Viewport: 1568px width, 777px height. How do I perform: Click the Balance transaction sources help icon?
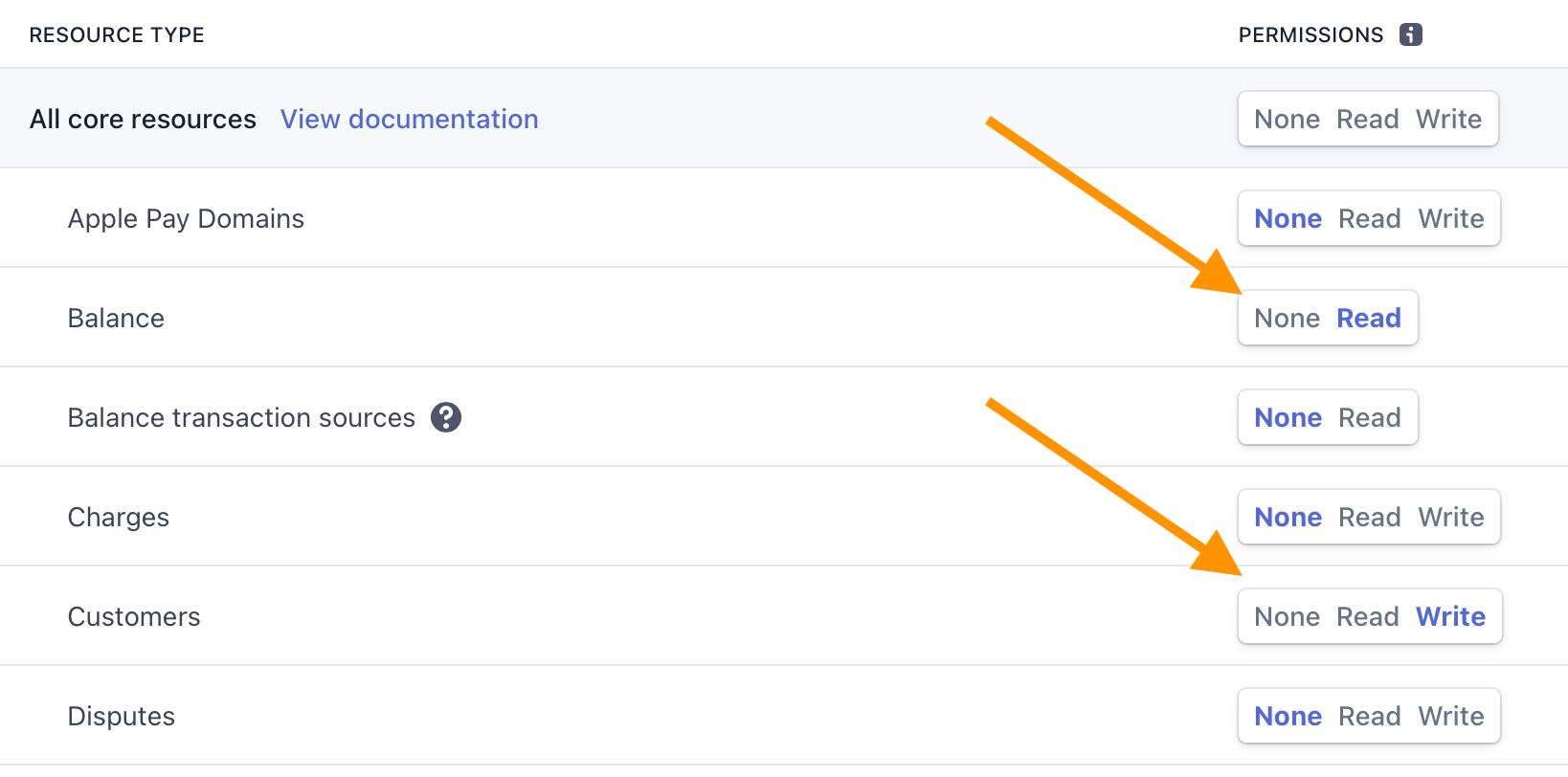tap(446, 417)
